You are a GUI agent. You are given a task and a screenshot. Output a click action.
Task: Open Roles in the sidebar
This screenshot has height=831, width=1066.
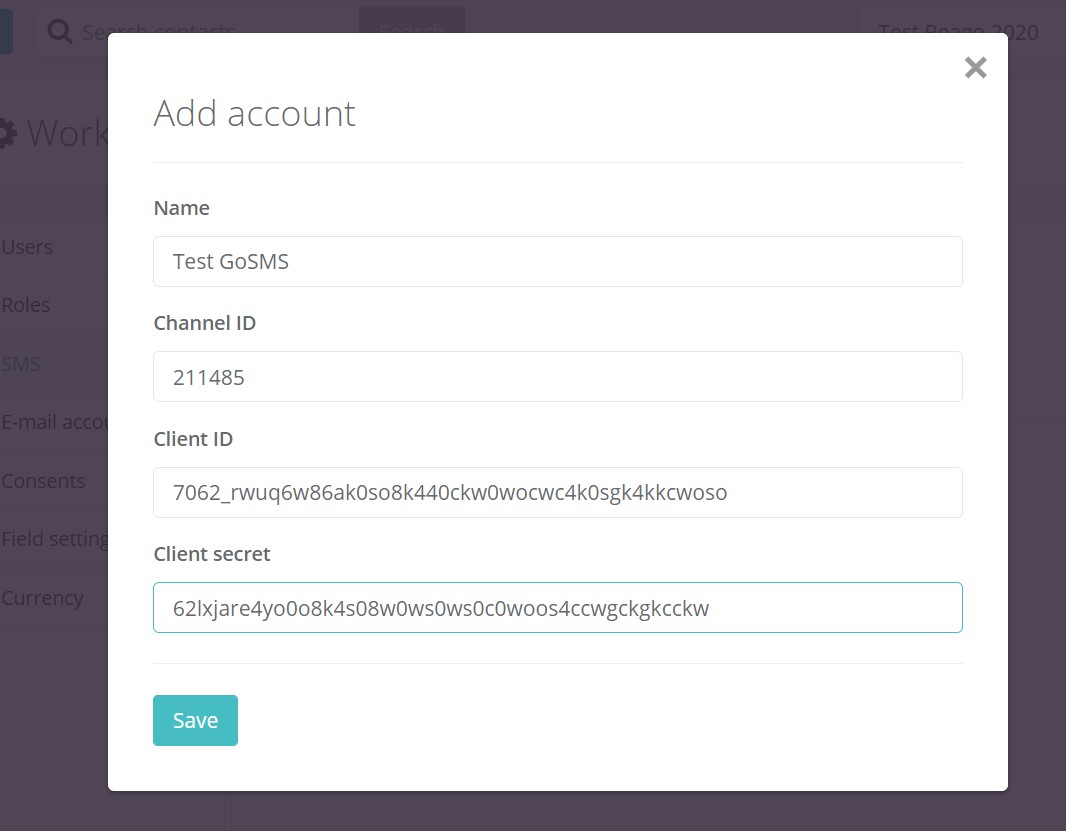coord(26,305)
